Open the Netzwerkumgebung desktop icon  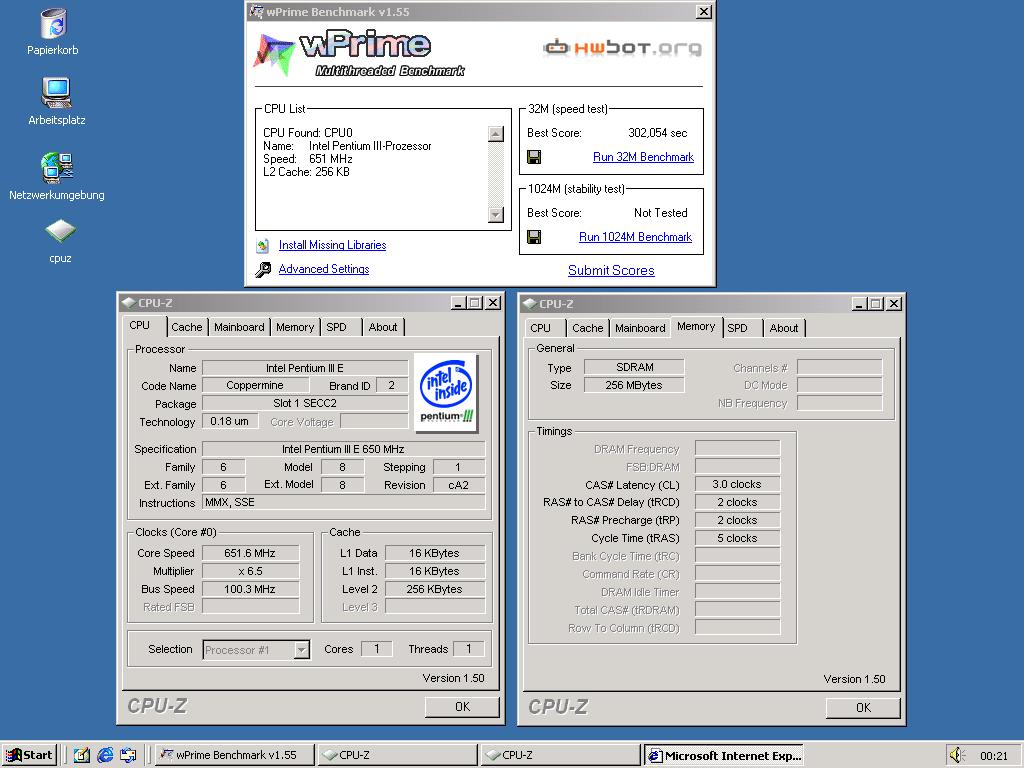tap(57, 168)
